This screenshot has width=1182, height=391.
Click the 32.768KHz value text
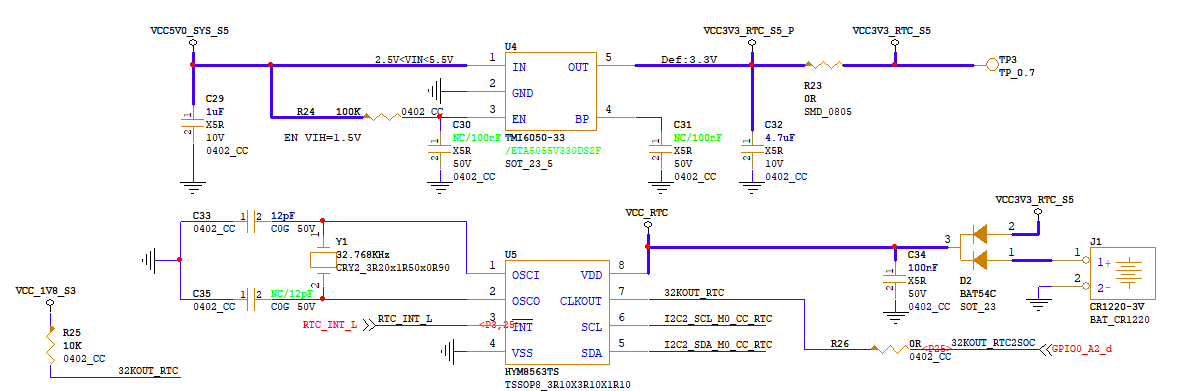click(x=363, y=255)
